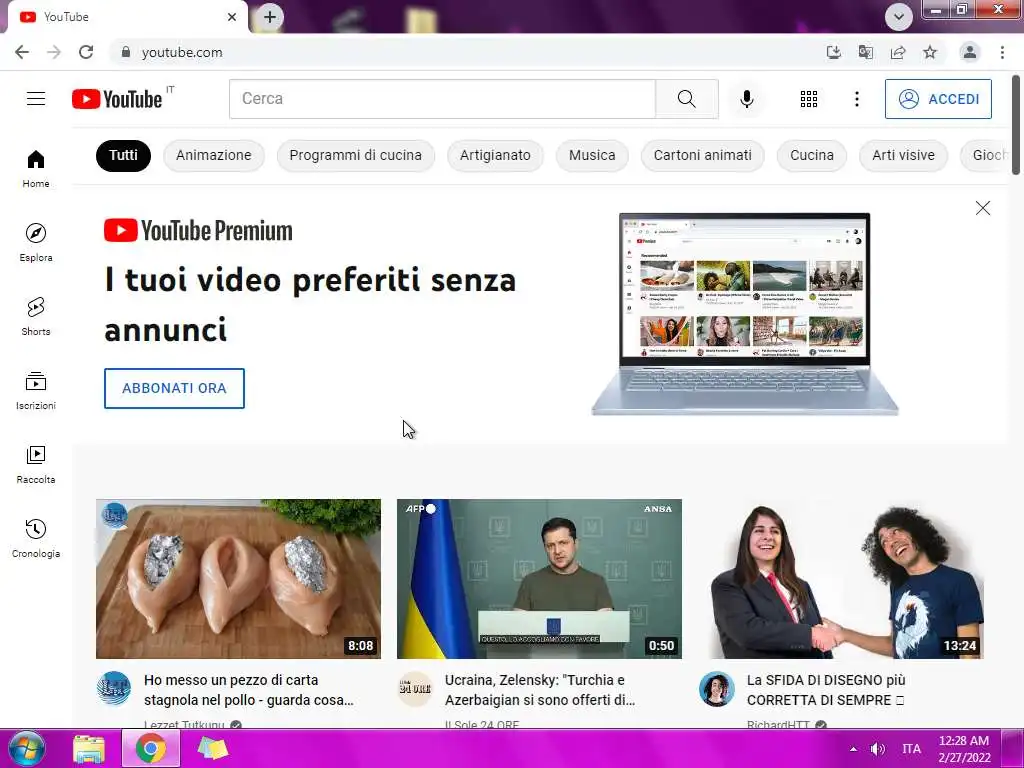The height and width of the screenshot is (768, 1024).
Task: Select the Musica filter chip
Action: tap(592, 155)
